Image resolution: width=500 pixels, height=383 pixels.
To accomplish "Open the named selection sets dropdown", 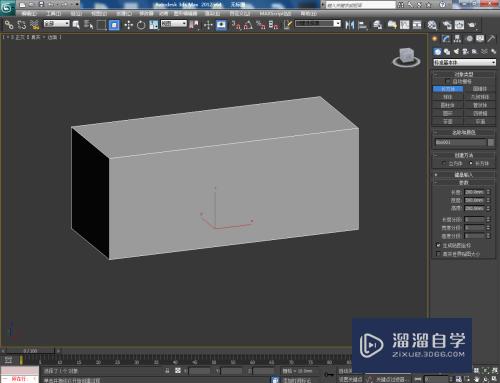I will (x=318, y=24).
